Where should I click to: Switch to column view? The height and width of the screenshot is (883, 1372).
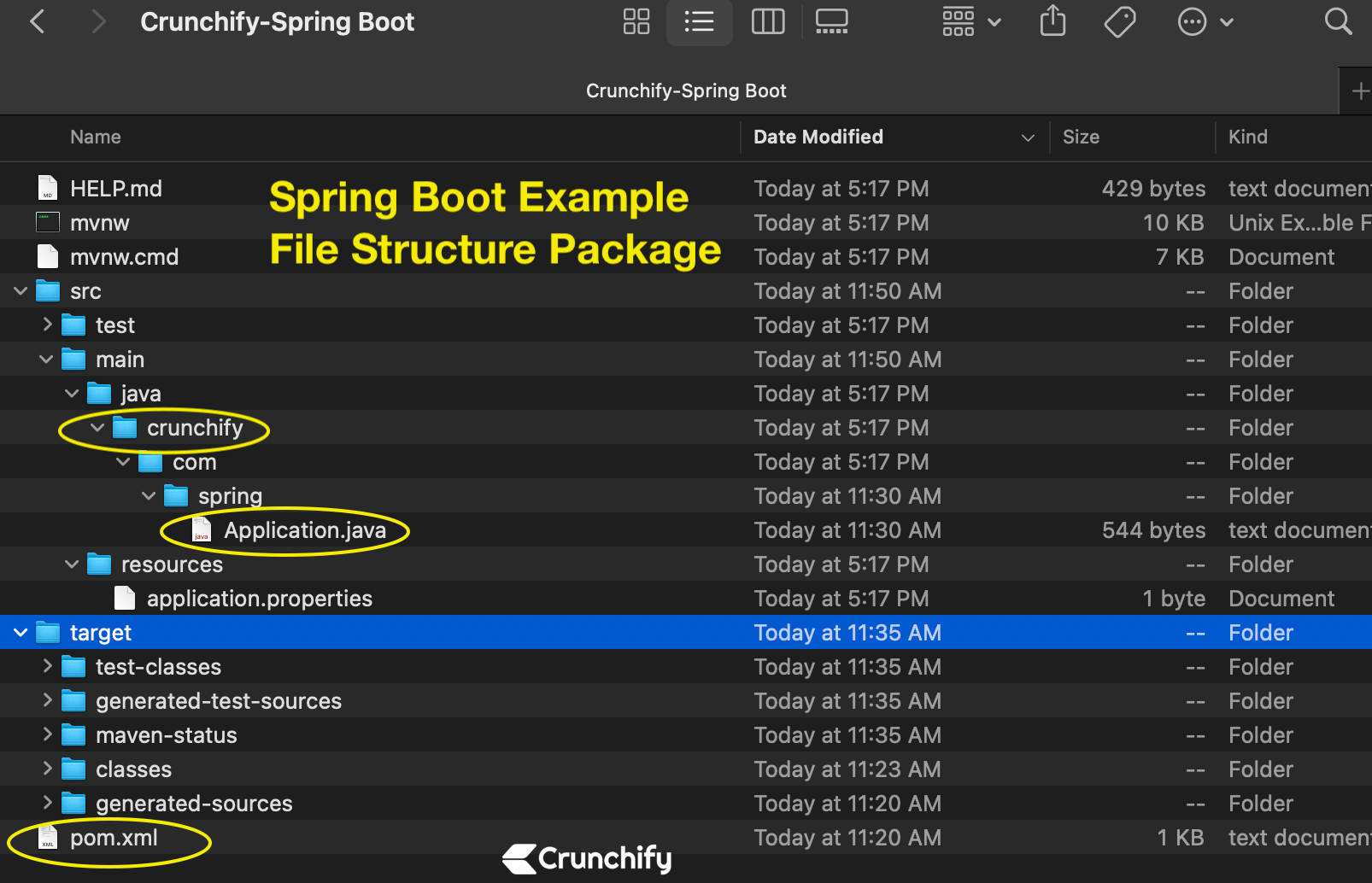pyautogui.click(x=767, y=22)
